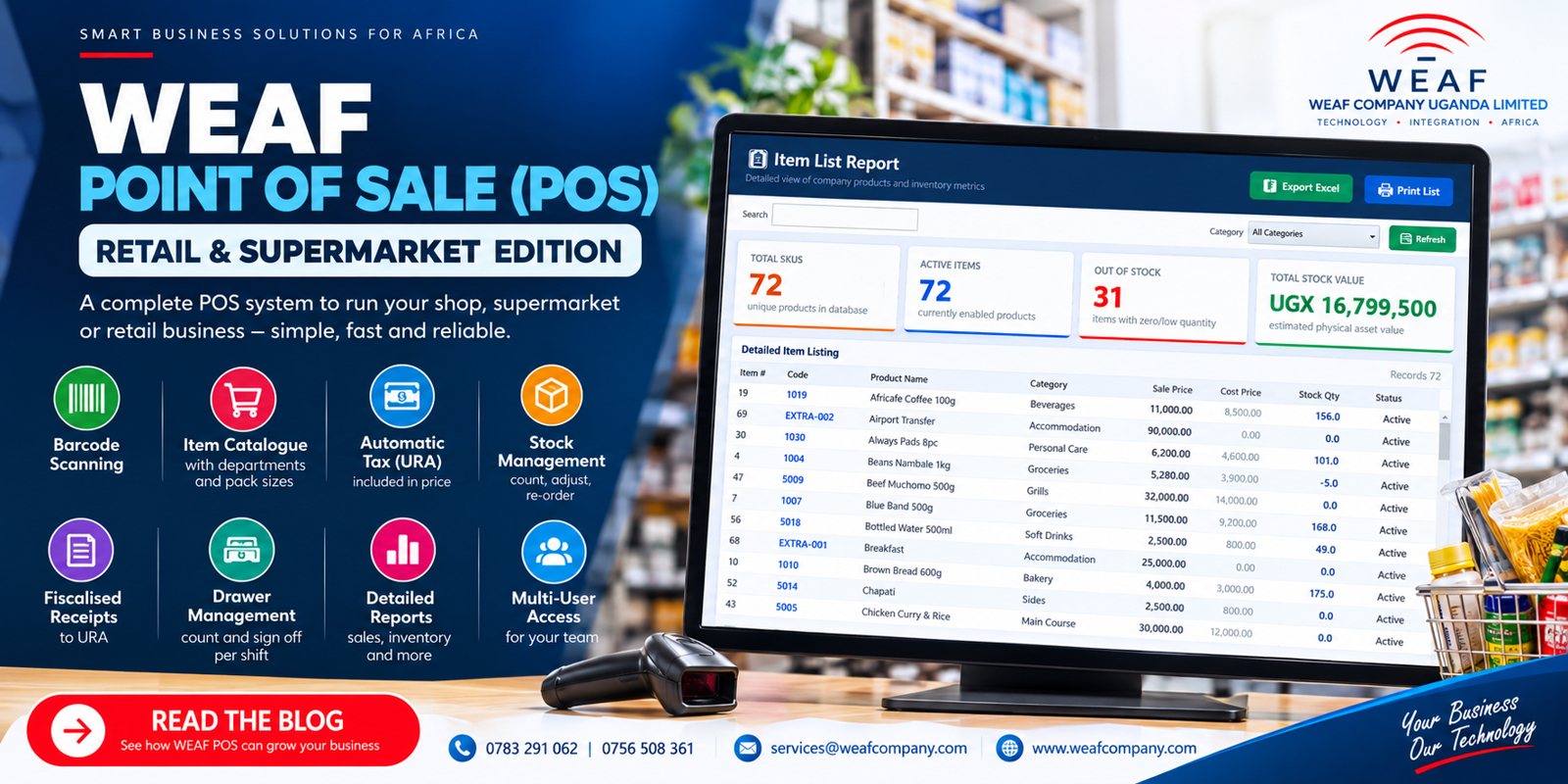Click the Detailed Reports bar chart icon
This screenshot has width=1568, height=784.
(x=402, y=551)
